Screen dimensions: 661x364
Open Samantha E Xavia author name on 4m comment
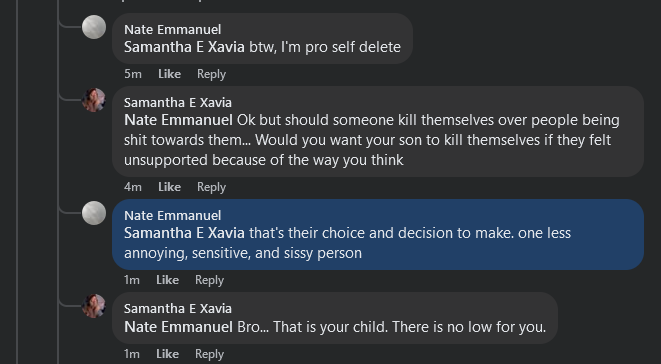pyautogui.click(x=177, y=102)
